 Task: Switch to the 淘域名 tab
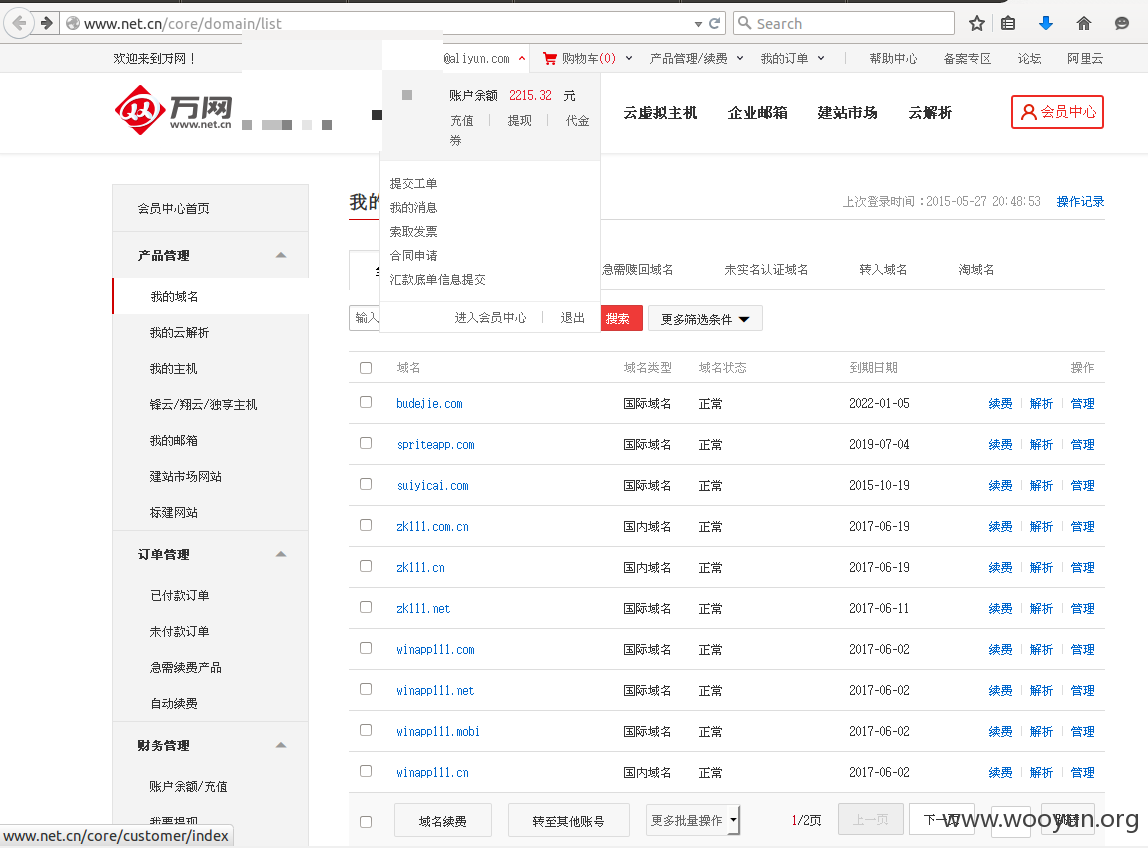(x=976, y=269)
